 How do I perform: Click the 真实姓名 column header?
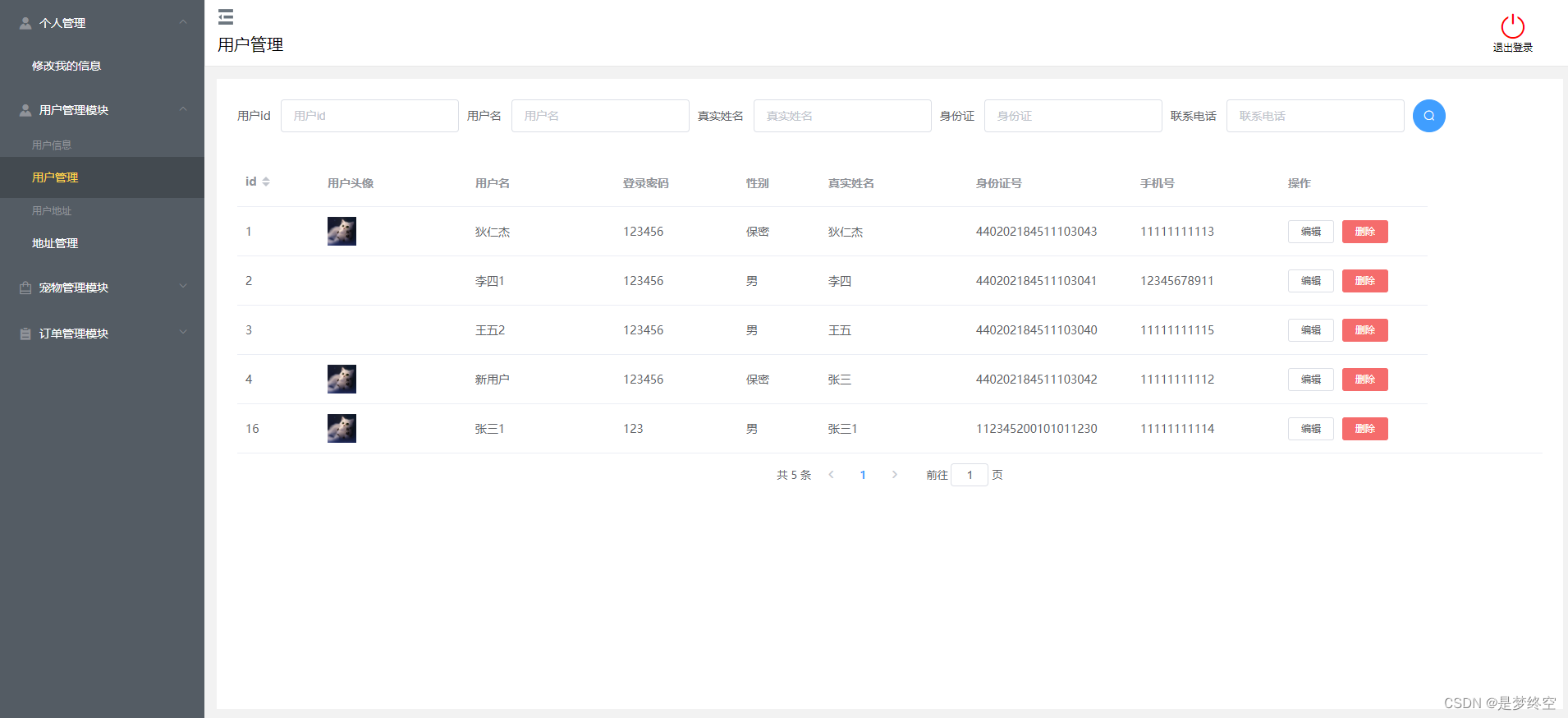coord(850,183)
